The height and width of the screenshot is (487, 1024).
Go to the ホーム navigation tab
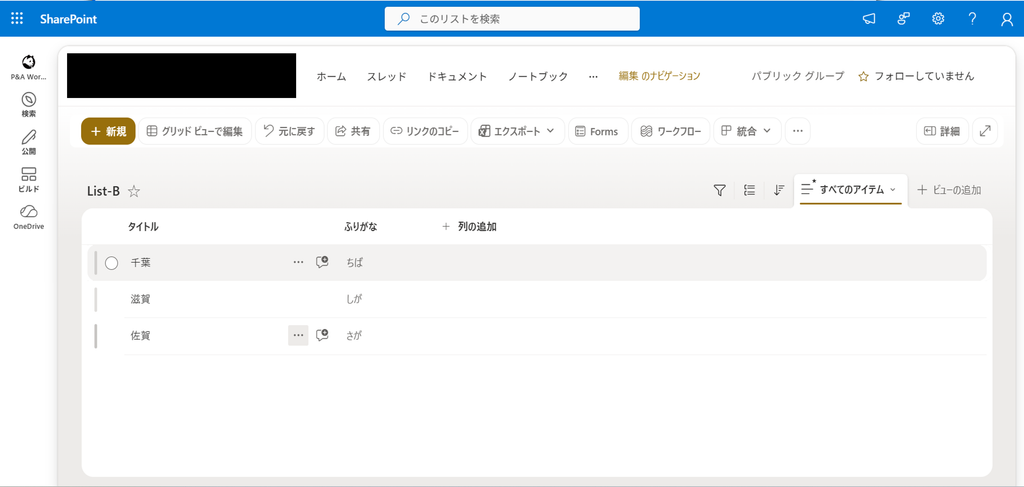pyautogui.click(x=332, y=76)
